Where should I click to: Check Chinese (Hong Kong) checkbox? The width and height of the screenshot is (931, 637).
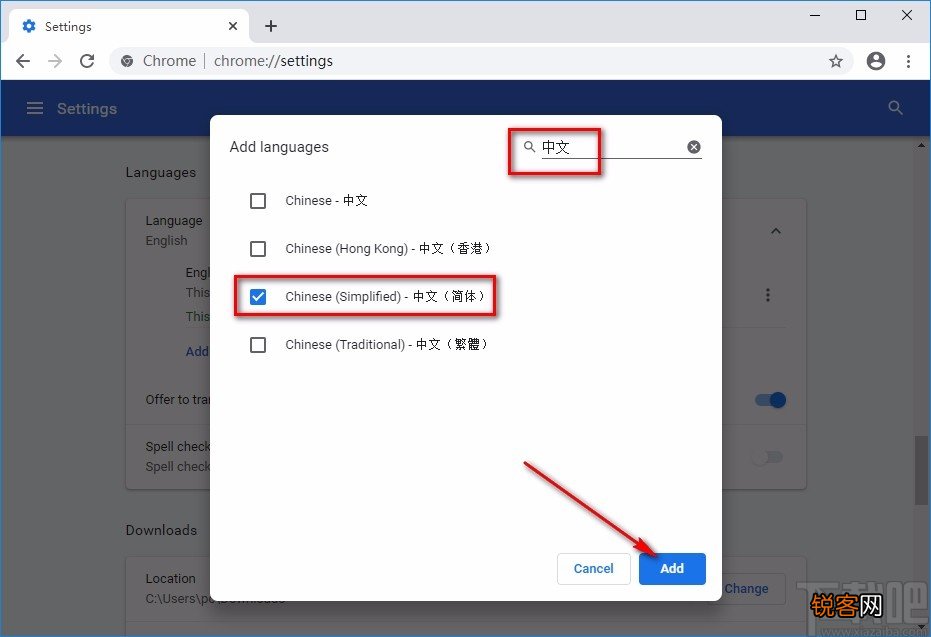point(258,249)
